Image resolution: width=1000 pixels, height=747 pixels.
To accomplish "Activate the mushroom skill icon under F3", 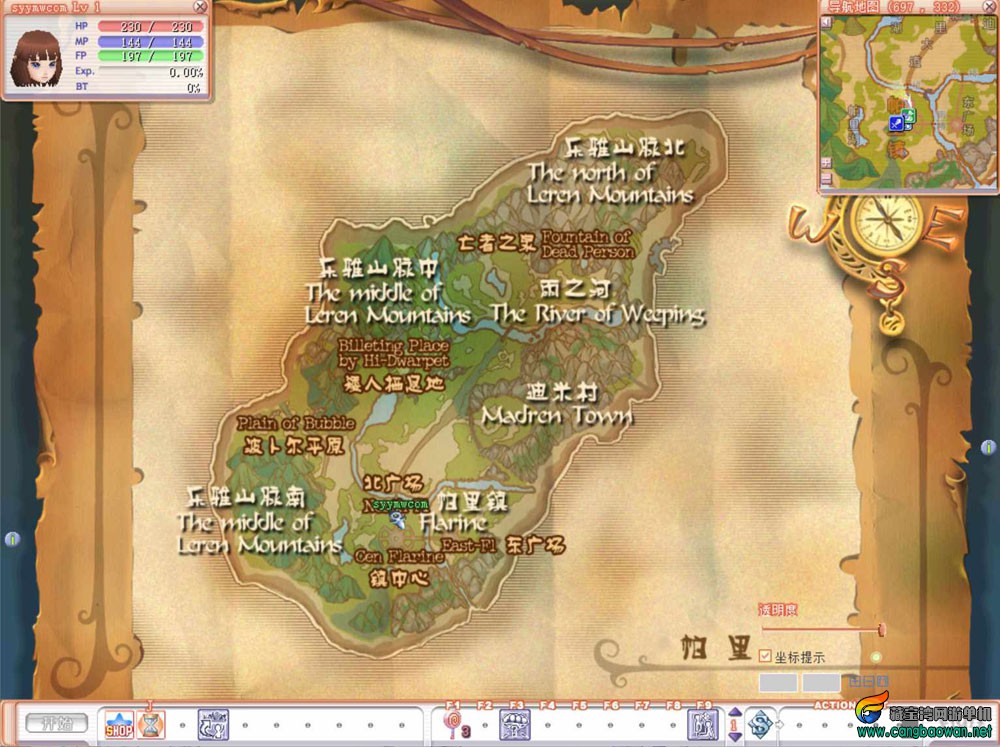I will click(515, 725).
